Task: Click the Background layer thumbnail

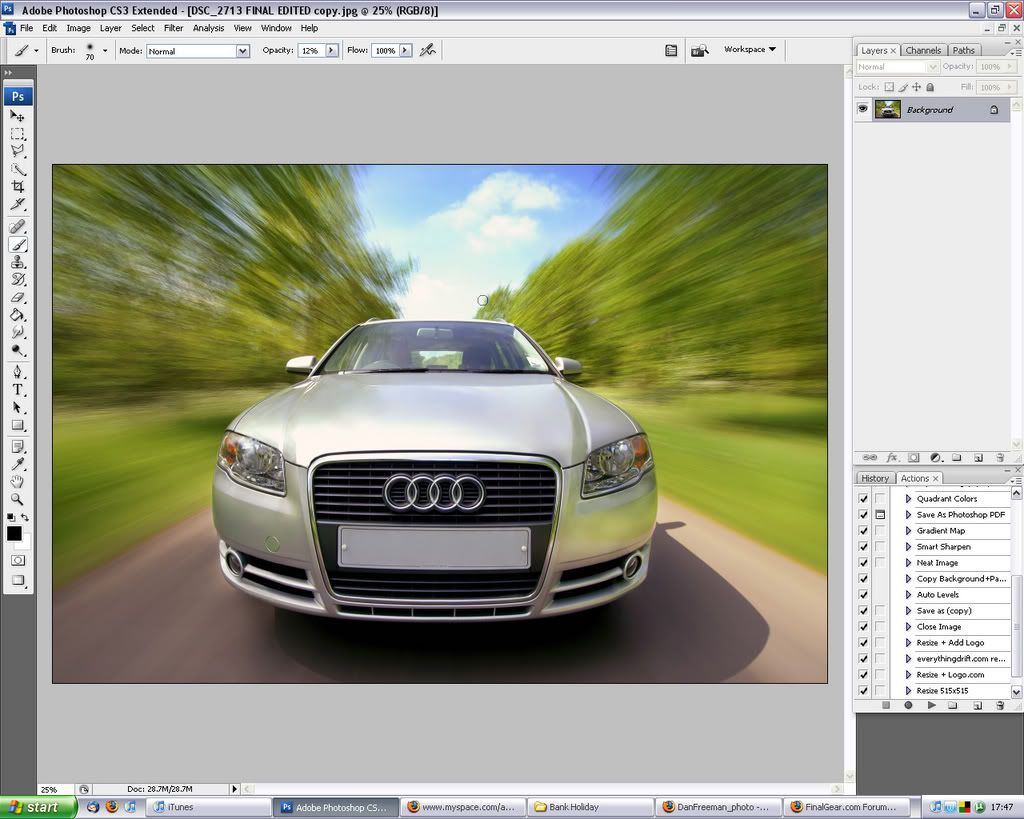Action: click(888, 109)
